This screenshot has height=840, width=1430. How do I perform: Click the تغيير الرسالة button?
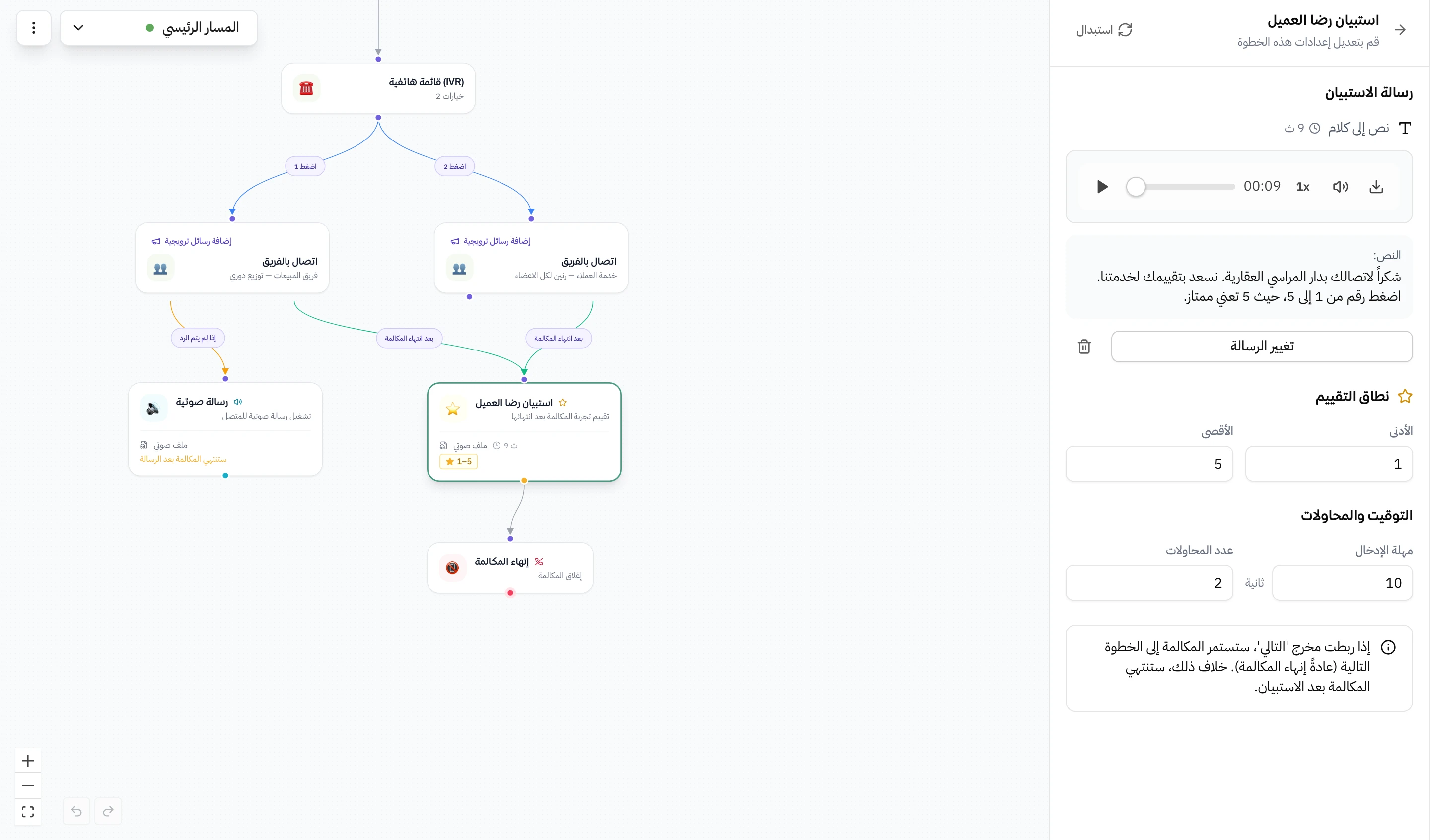[1262, 346]
